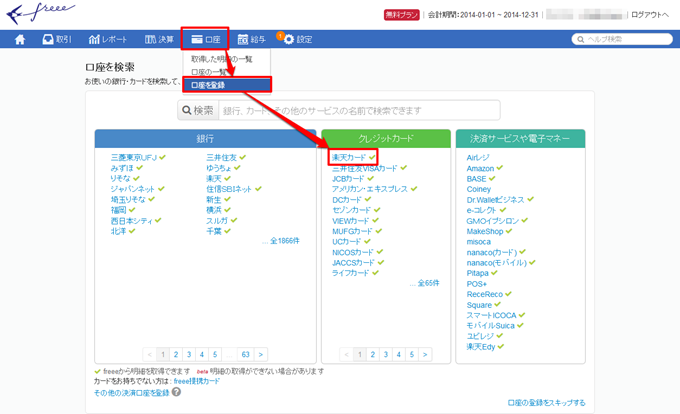Open the freee提携カード link
The image size is (680, 414).
(196, 381)
